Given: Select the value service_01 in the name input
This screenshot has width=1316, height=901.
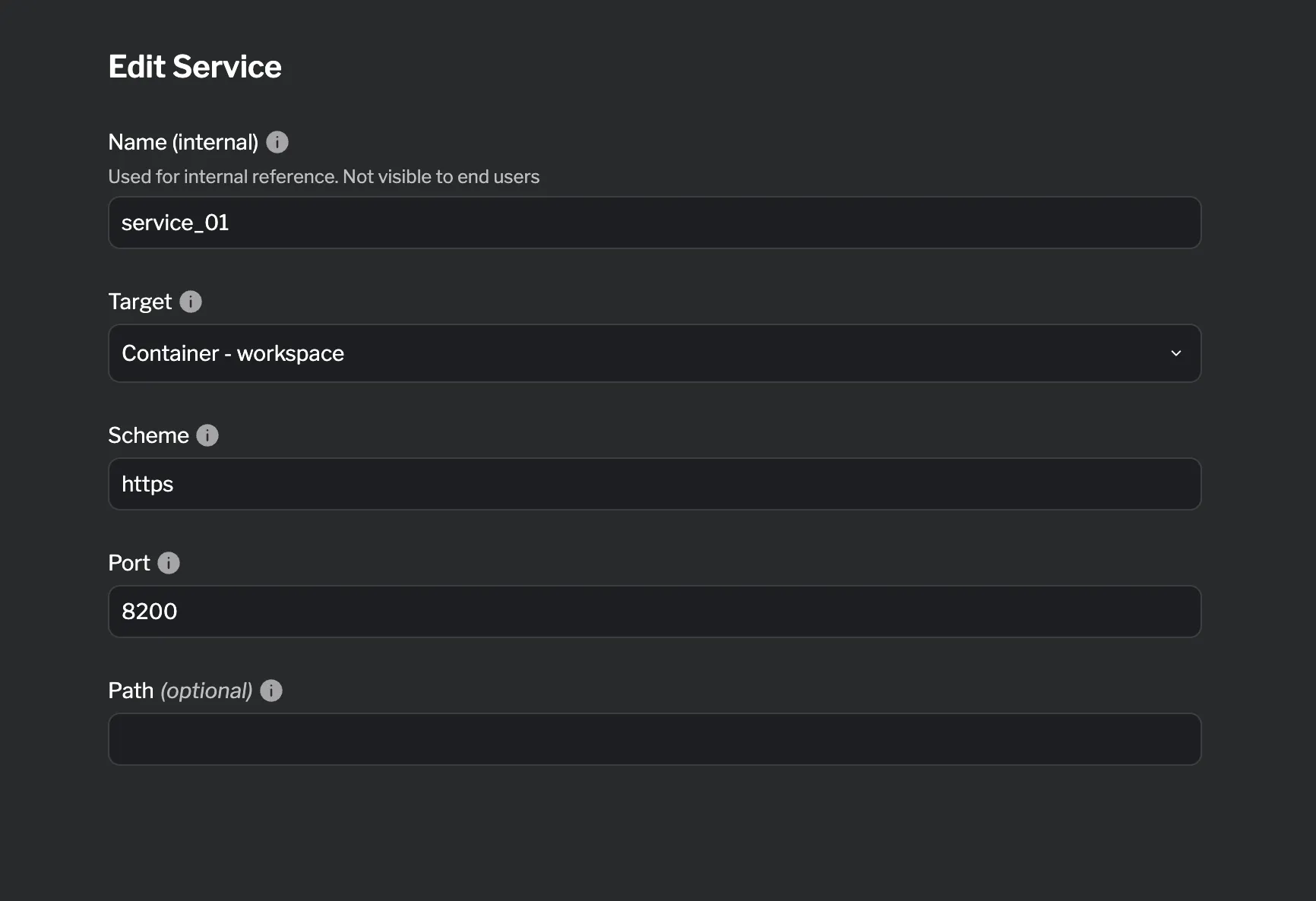Looking at the screenshot, I should 175,223.
